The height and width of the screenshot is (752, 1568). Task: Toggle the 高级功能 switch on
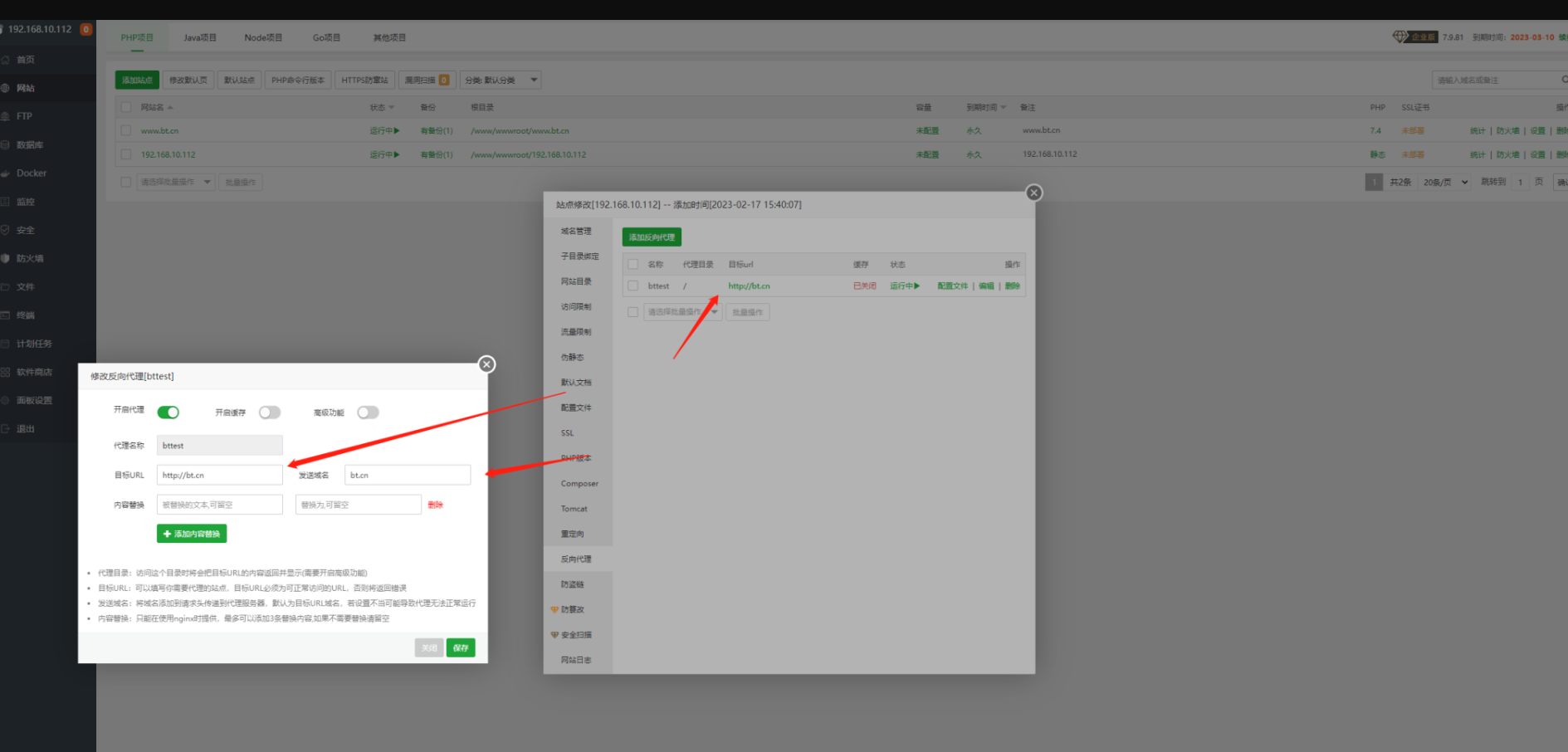click(x=368, y=413)
